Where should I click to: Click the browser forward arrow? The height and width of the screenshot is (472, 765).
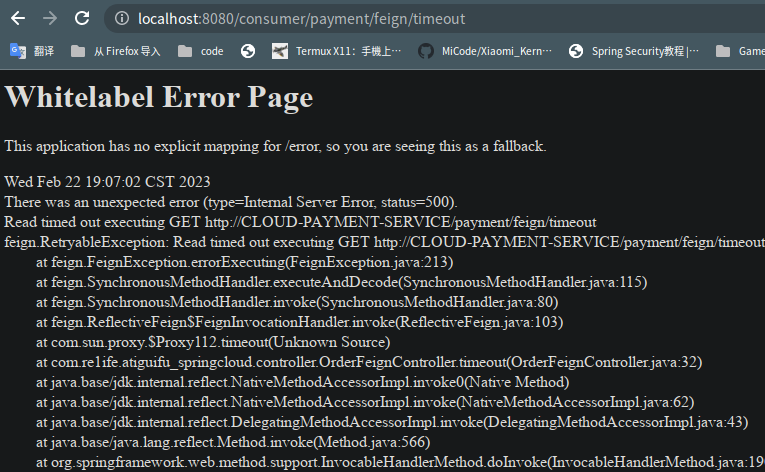pos(50,19)
